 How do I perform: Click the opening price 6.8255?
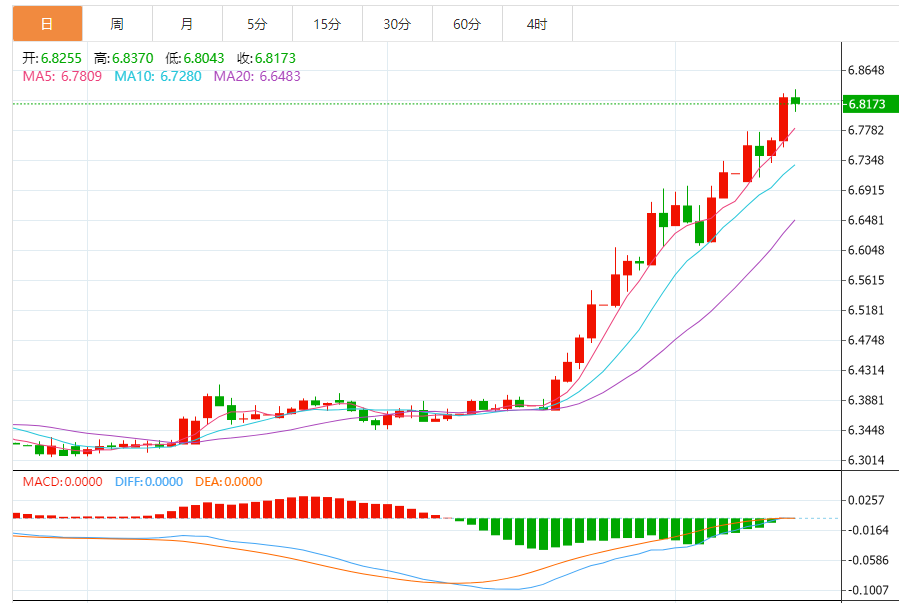[61, 58]
